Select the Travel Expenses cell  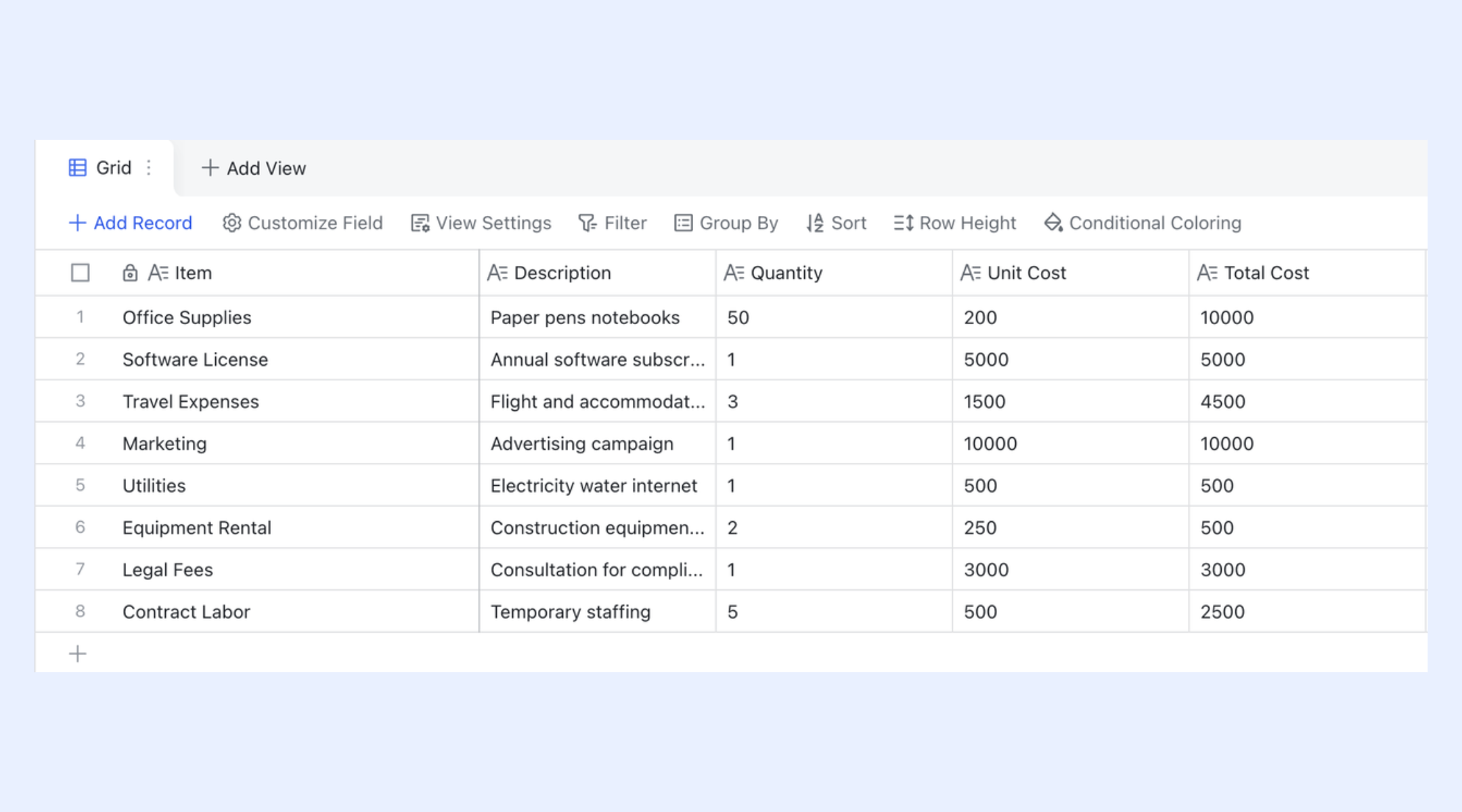click(298, 401)
